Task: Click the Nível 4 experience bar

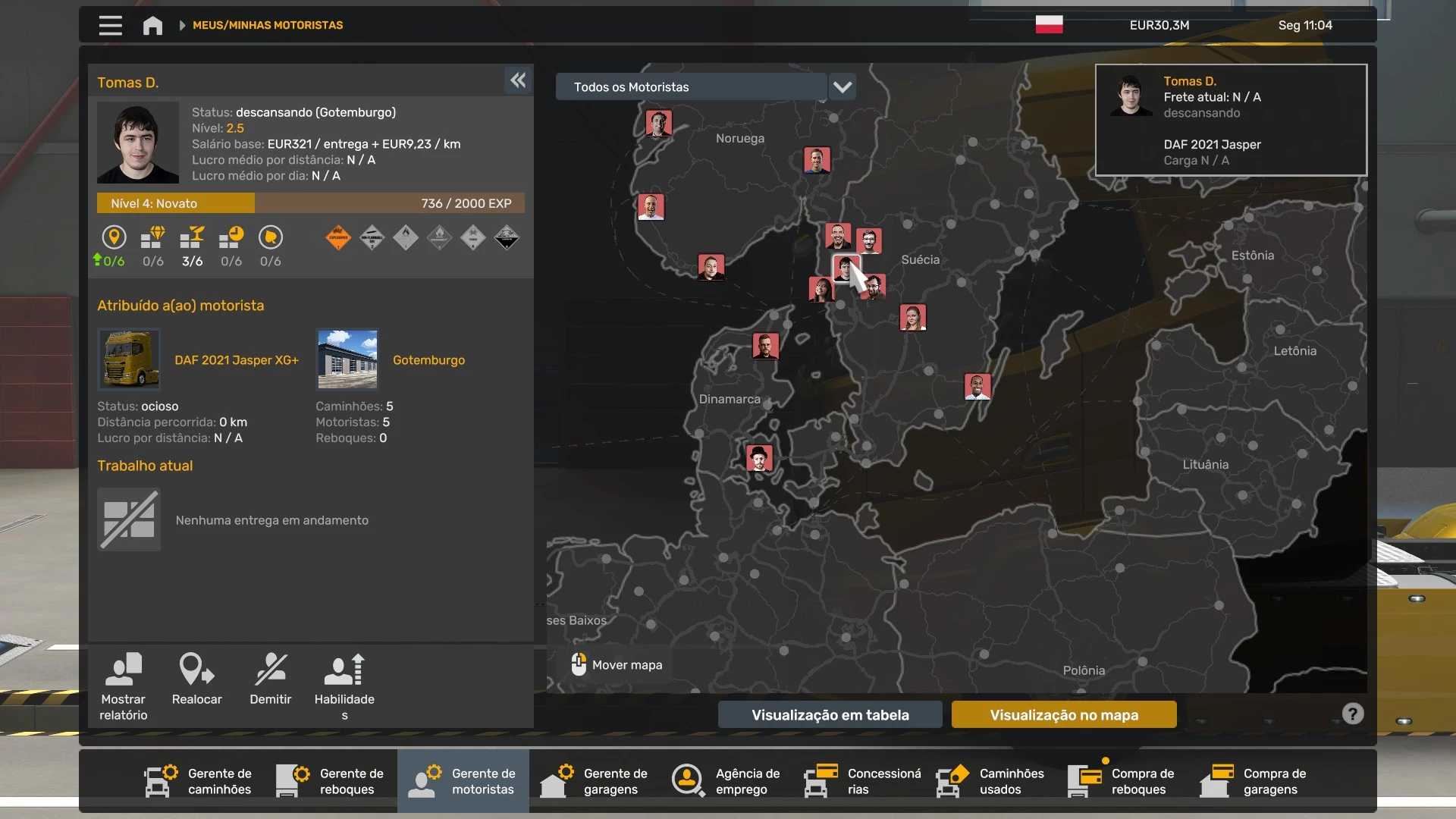Action: [311, 203]
